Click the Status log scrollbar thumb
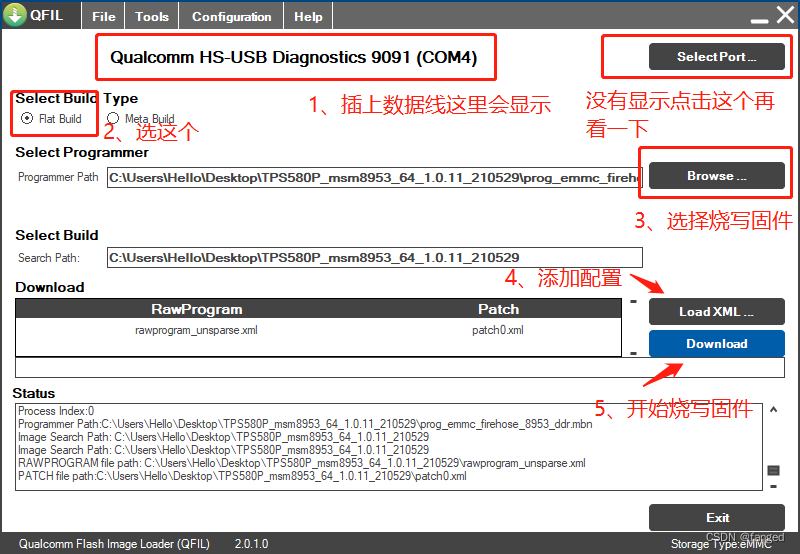 pyautogui.click(x=773, y=470)
